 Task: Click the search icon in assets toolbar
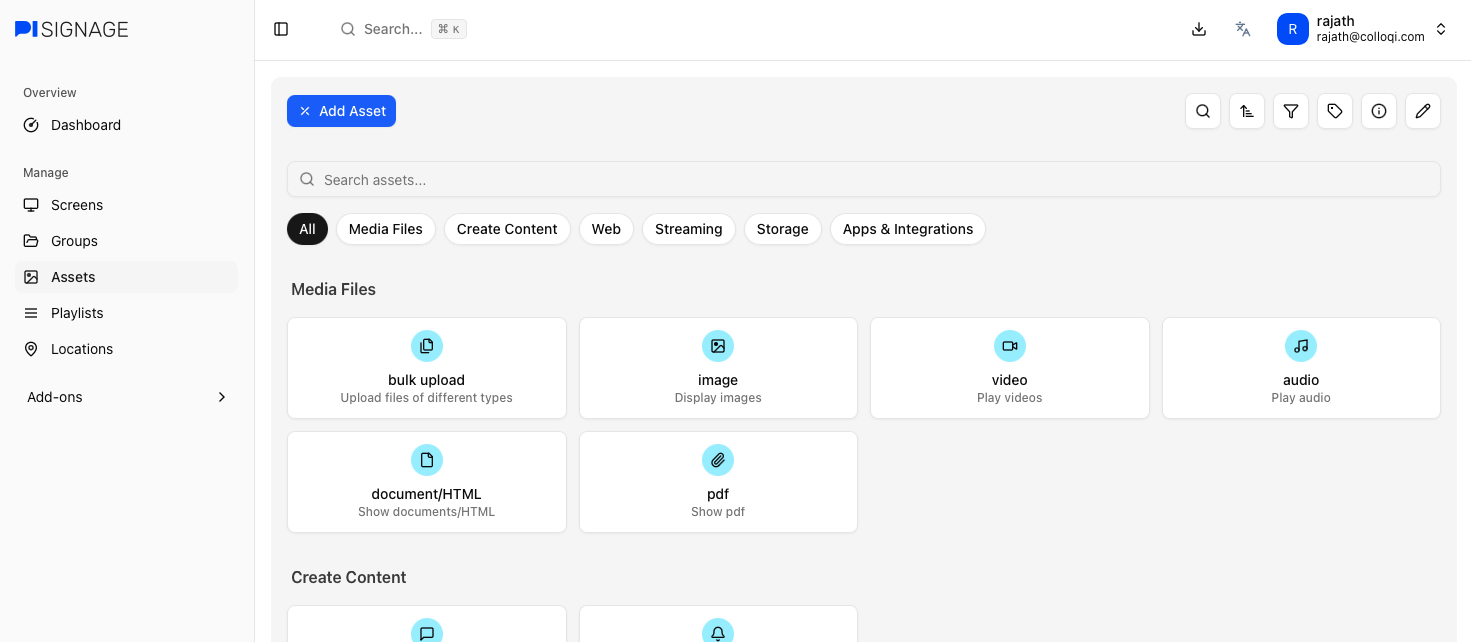pyautogui.click(x=1203, y=111)
